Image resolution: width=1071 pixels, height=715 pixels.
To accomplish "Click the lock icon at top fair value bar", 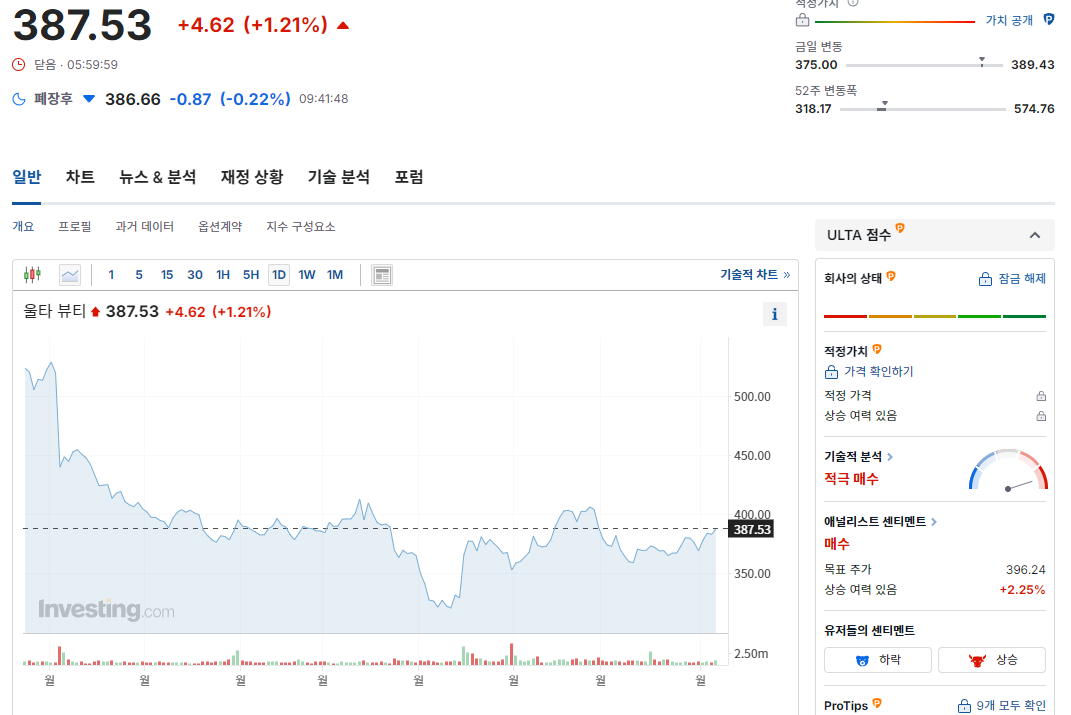I will [x=803, y=20].
